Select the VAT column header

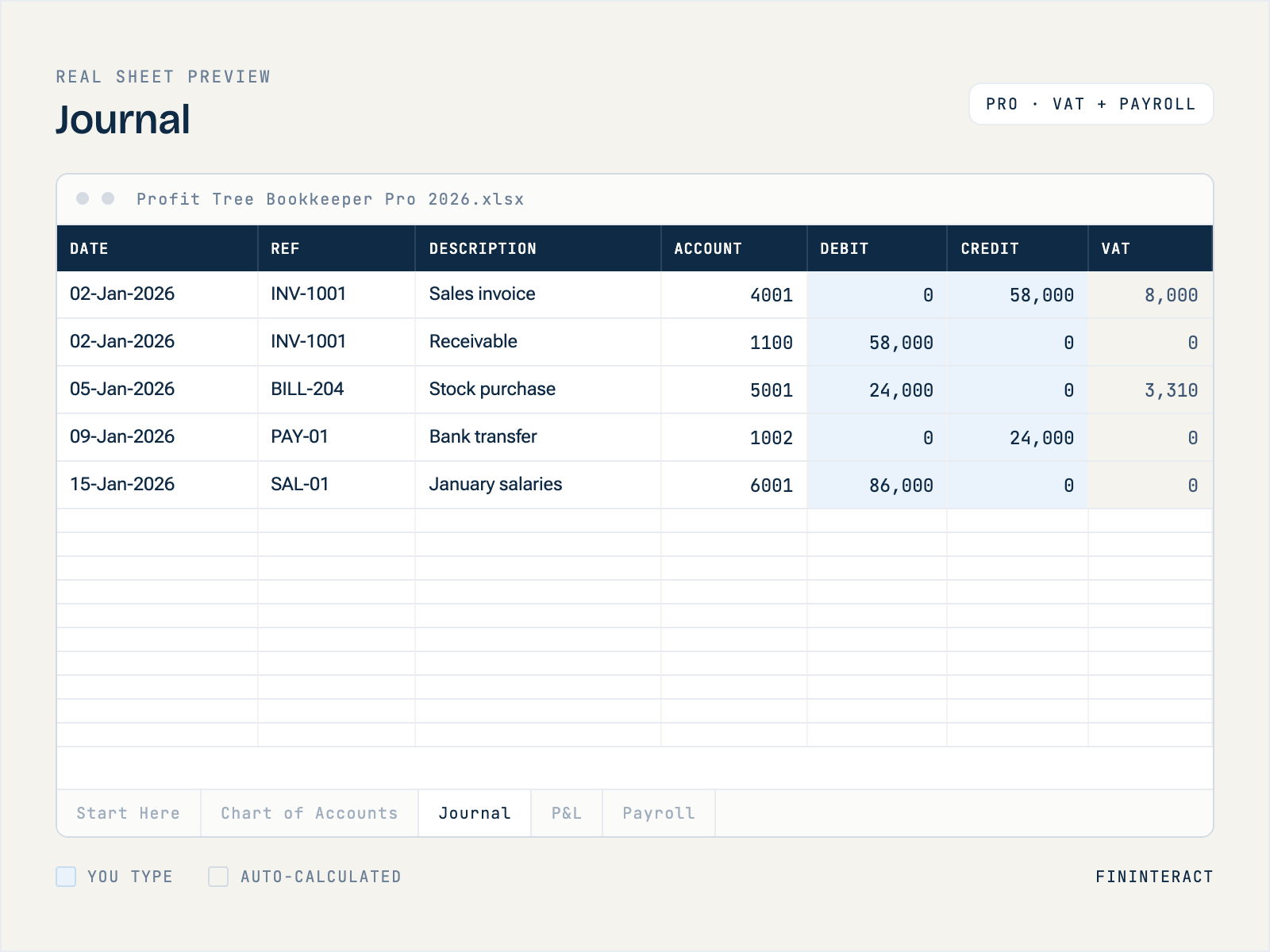[x=1151, y=248]
